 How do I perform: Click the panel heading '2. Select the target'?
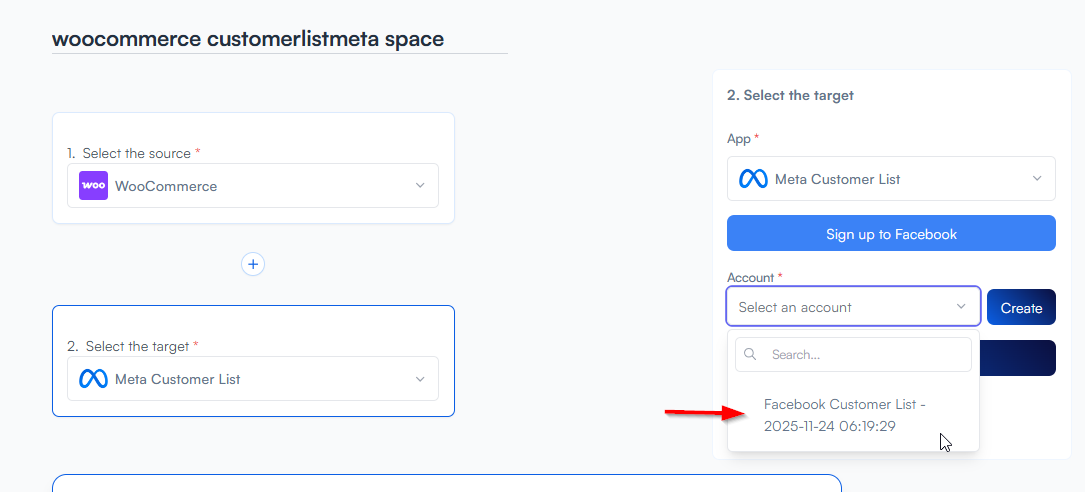click(x=790, y=95)
